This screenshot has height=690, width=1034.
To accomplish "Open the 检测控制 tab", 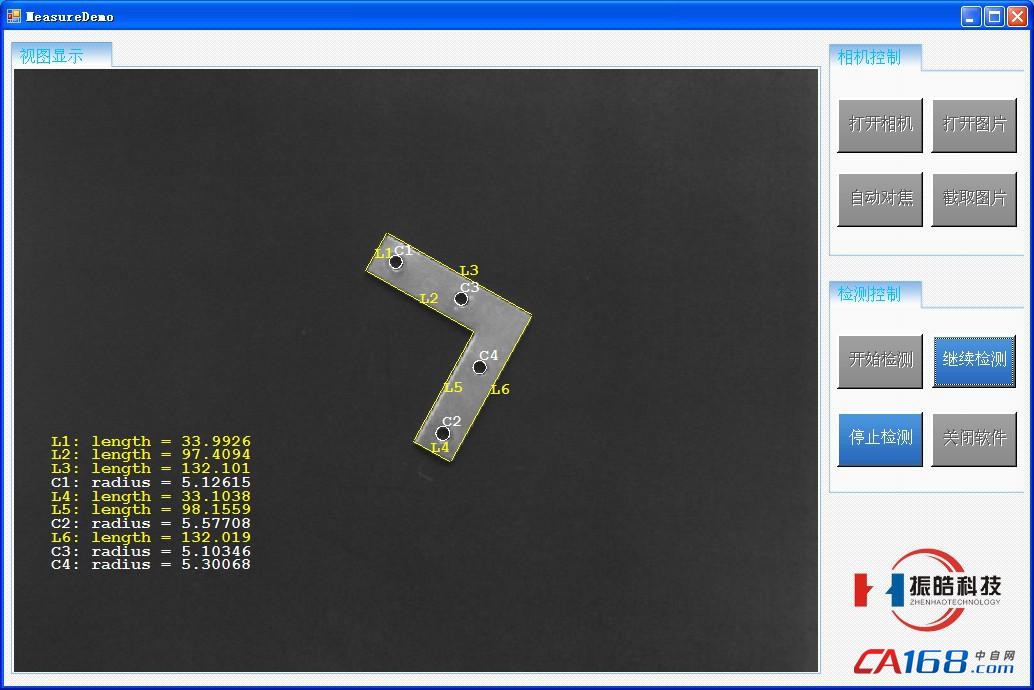I will pyautogui.click(x=874, y=294).
